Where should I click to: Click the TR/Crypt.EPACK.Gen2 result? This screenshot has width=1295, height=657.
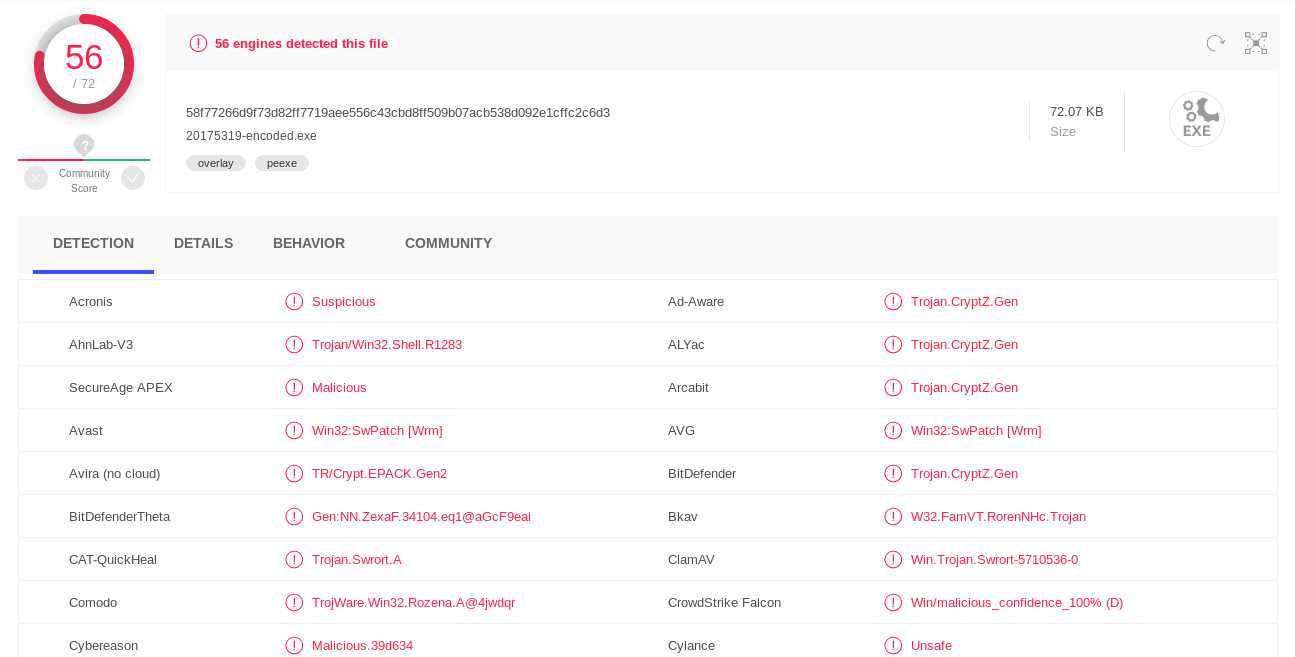point(379,473)
